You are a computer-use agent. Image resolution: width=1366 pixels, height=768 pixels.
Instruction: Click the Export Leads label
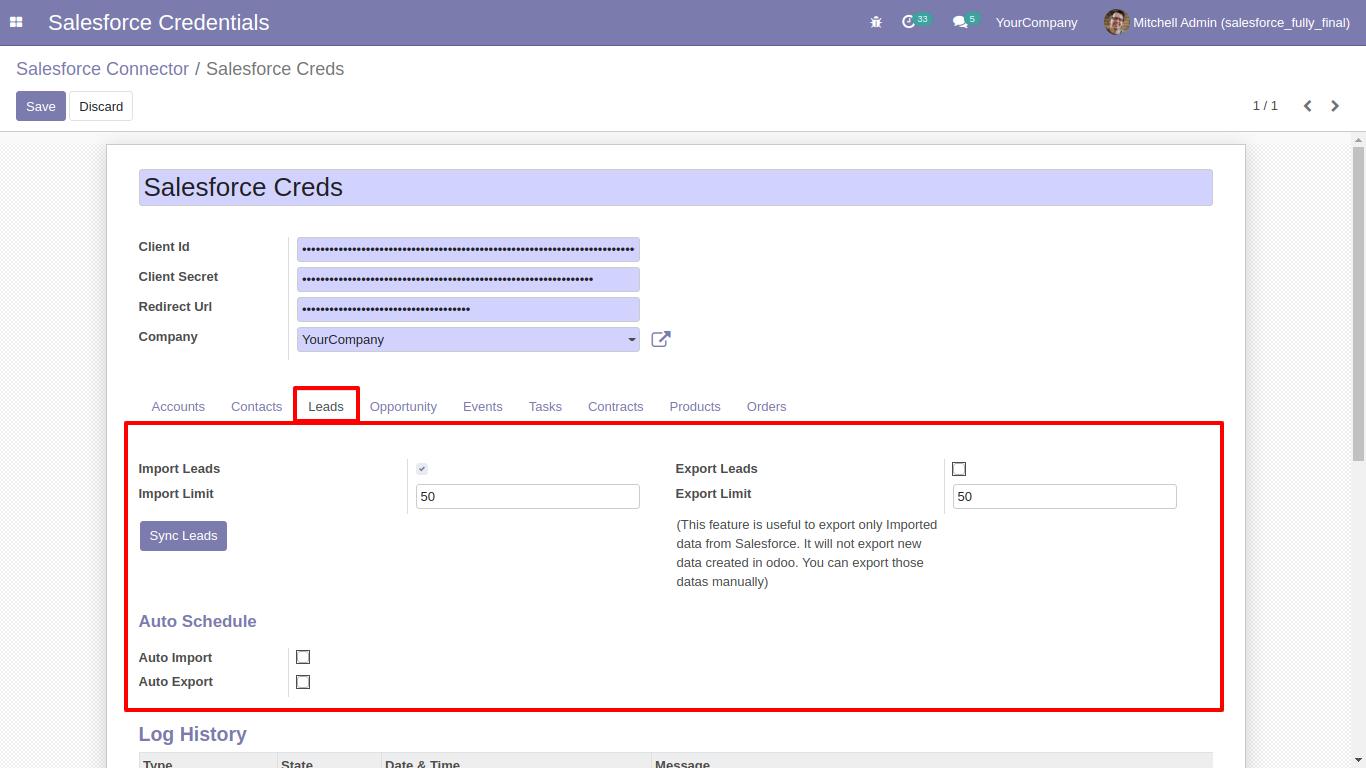coord(716,469)
